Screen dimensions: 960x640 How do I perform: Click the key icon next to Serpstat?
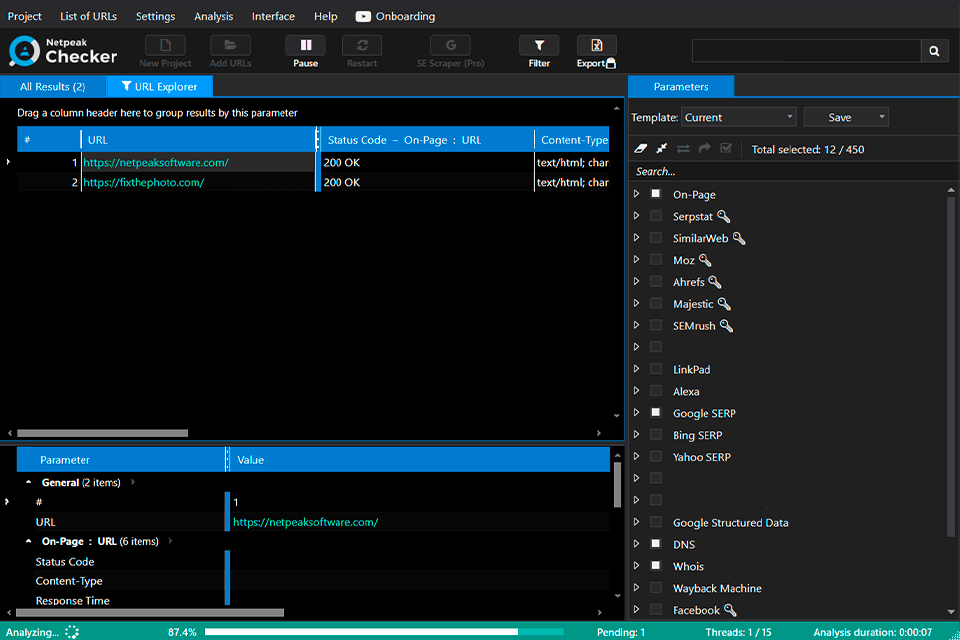point(724,216)
